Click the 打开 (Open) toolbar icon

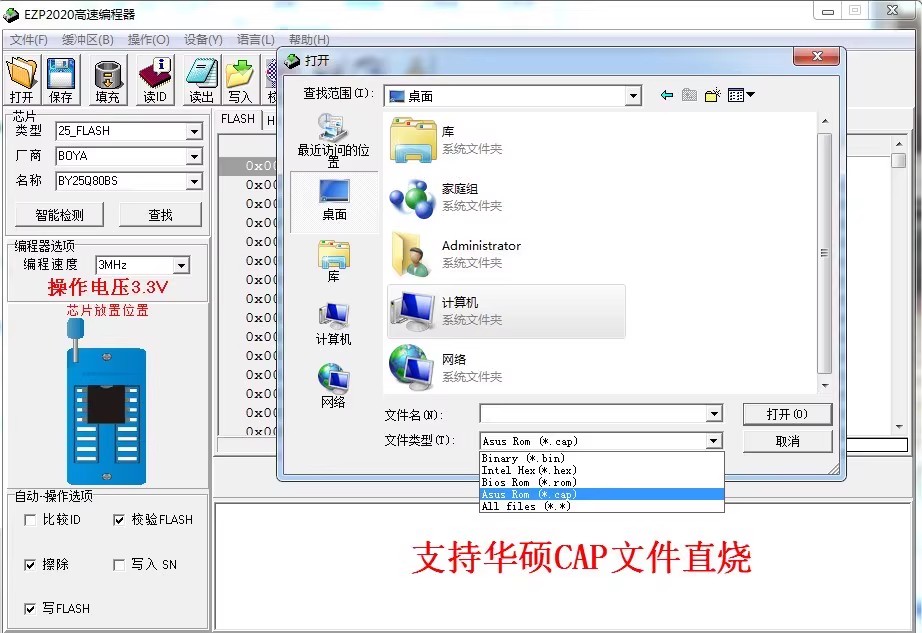pos(22,80)
